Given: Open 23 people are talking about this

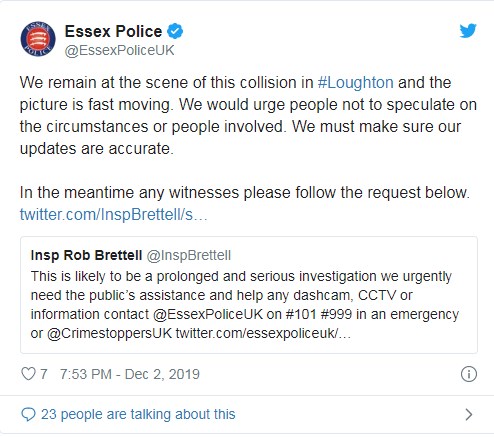Looking at the screenshot, I should point(138,414).
